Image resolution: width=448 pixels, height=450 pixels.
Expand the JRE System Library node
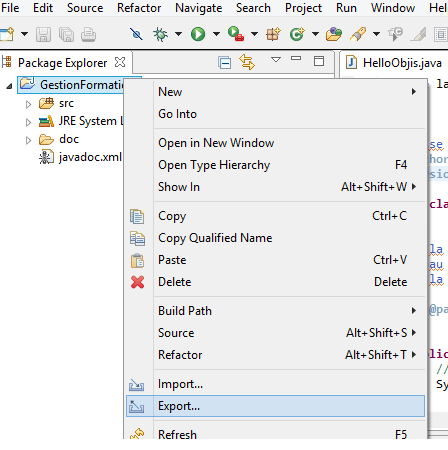[x=28, y=122]
